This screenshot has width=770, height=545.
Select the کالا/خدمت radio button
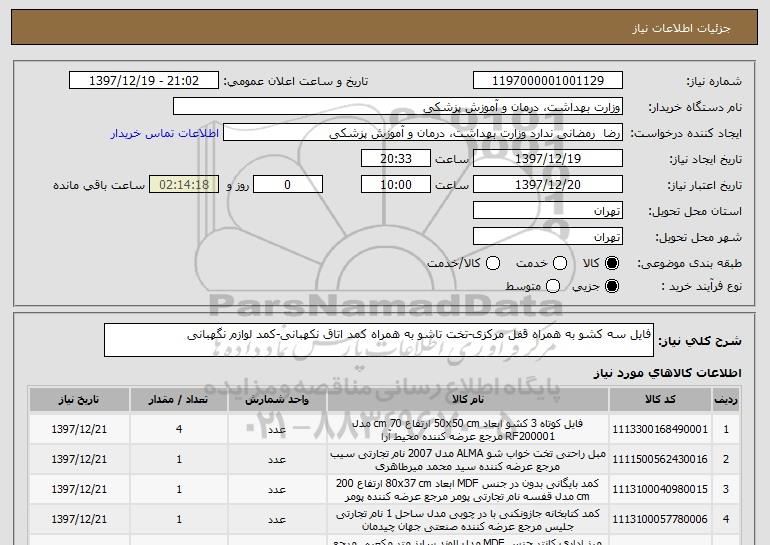point(493,263)
